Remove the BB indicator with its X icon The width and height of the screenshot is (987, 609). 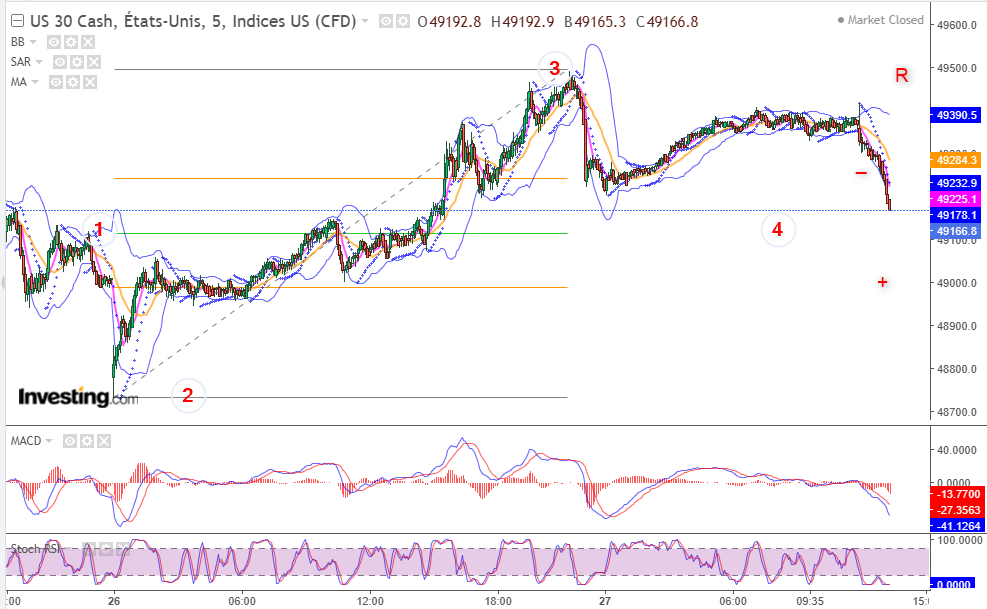click(x=88, y=42)
